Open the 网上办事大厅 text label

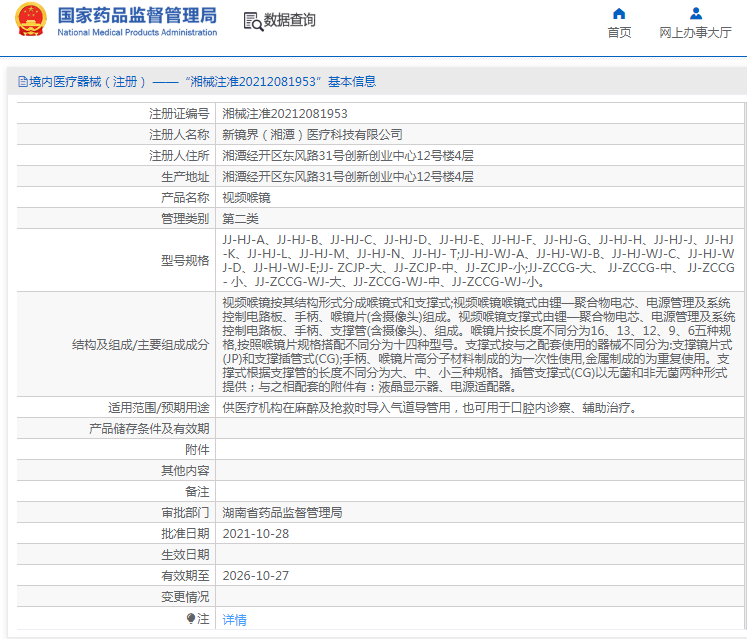coord(696,33)
